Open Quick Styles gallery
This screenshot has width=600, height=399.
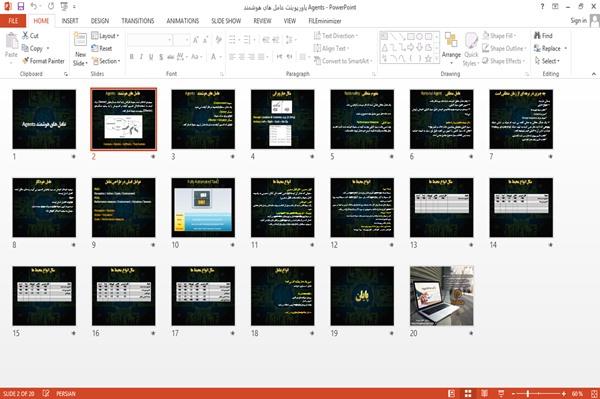click(471, 49)
